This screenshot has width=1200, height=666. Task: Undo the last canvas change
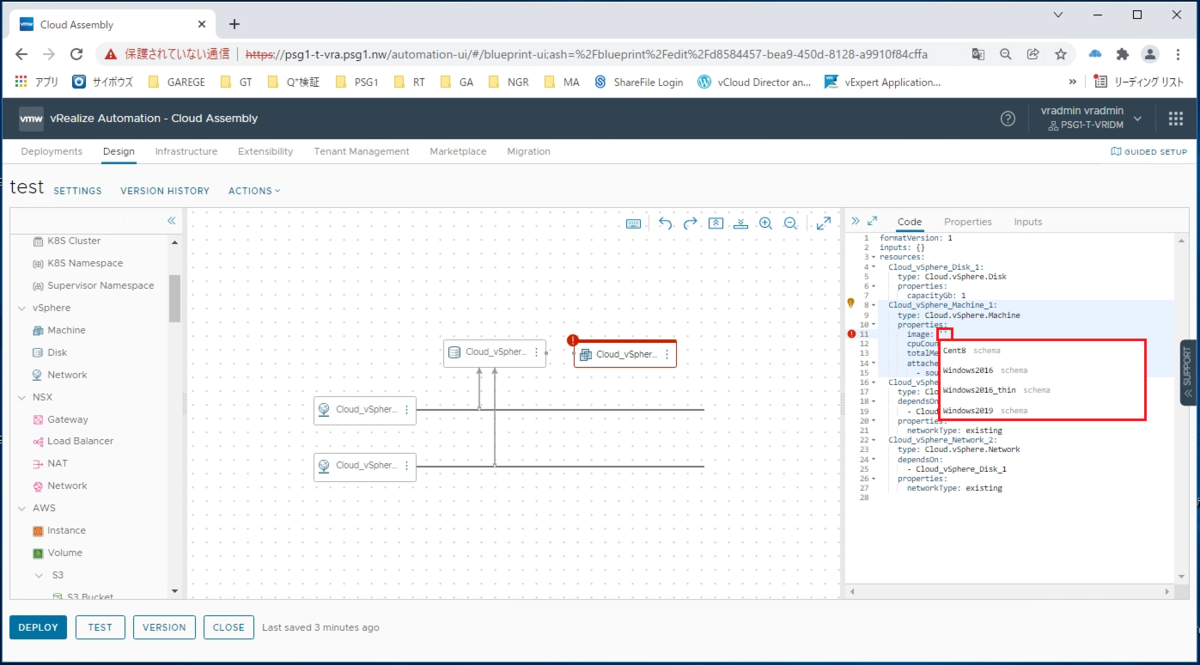[666, 224]
